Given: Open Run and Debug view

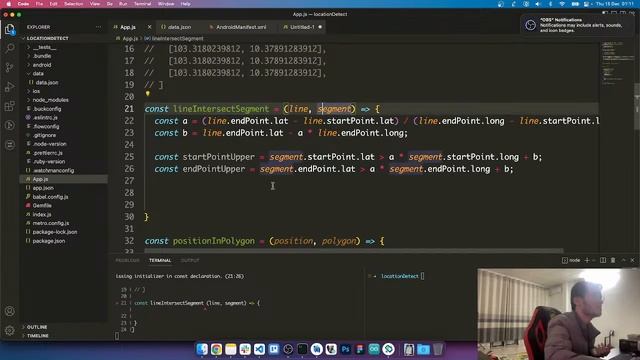Looking at the screenshot, I should 10,87.
